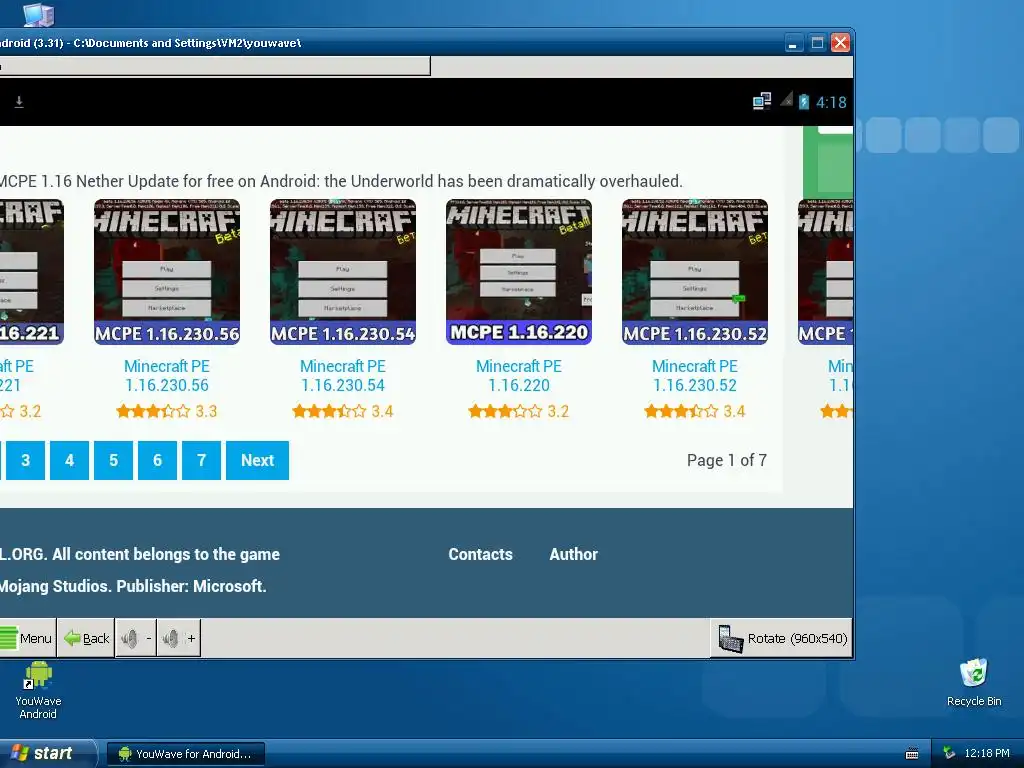Click Rotate (960x540) button
The width and height of the screenshot is (1024, 768).
[x=782, y=638]
